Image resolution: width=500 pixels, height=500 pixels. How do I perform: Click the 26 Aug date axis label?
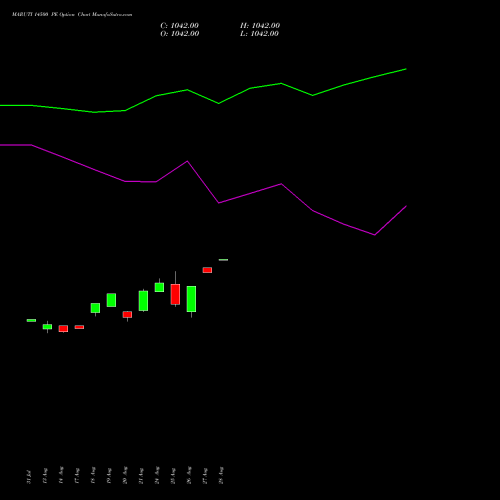click(189, 475)
